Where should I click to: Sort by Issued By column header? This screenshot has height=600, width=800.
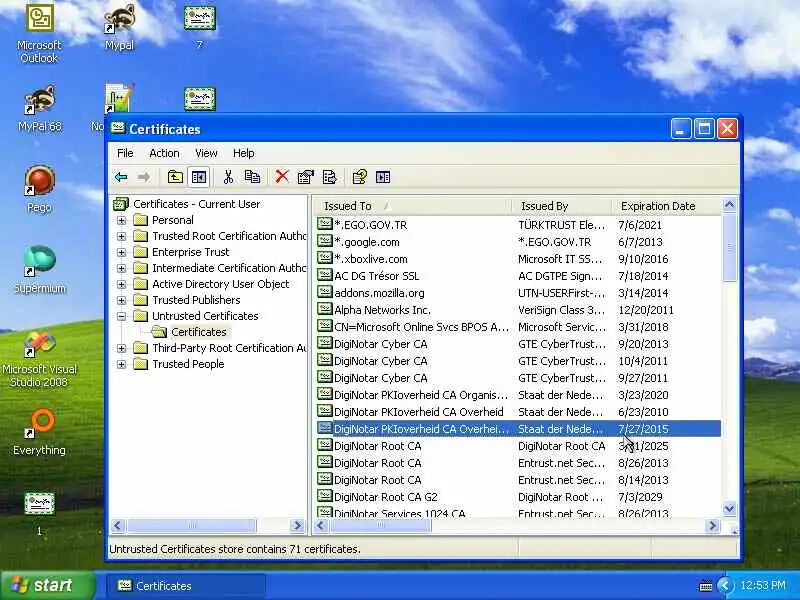[561, 206]
